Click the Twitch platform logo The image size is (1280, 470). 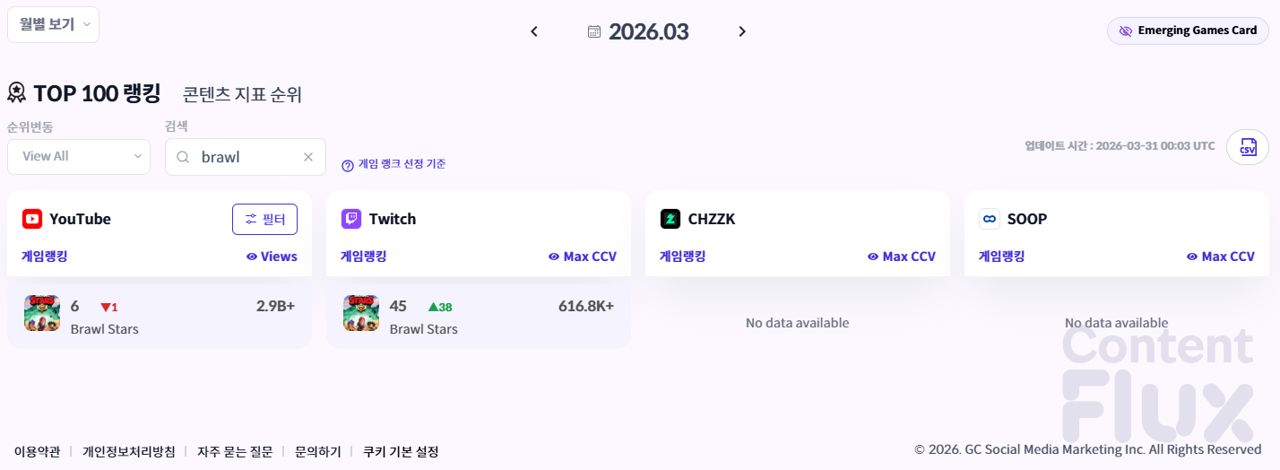[351, 219]
